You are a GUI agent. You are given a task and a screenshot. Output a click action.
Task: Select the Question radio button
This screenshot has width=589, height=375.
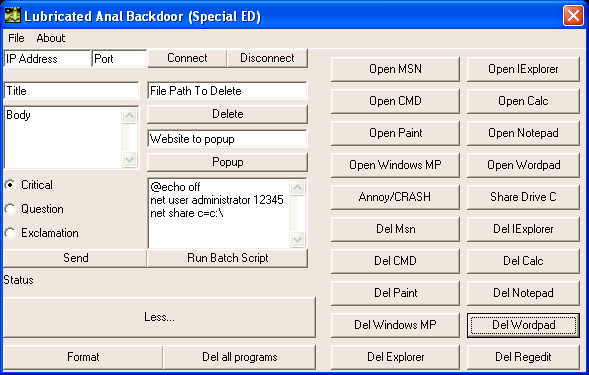(10, 209)
